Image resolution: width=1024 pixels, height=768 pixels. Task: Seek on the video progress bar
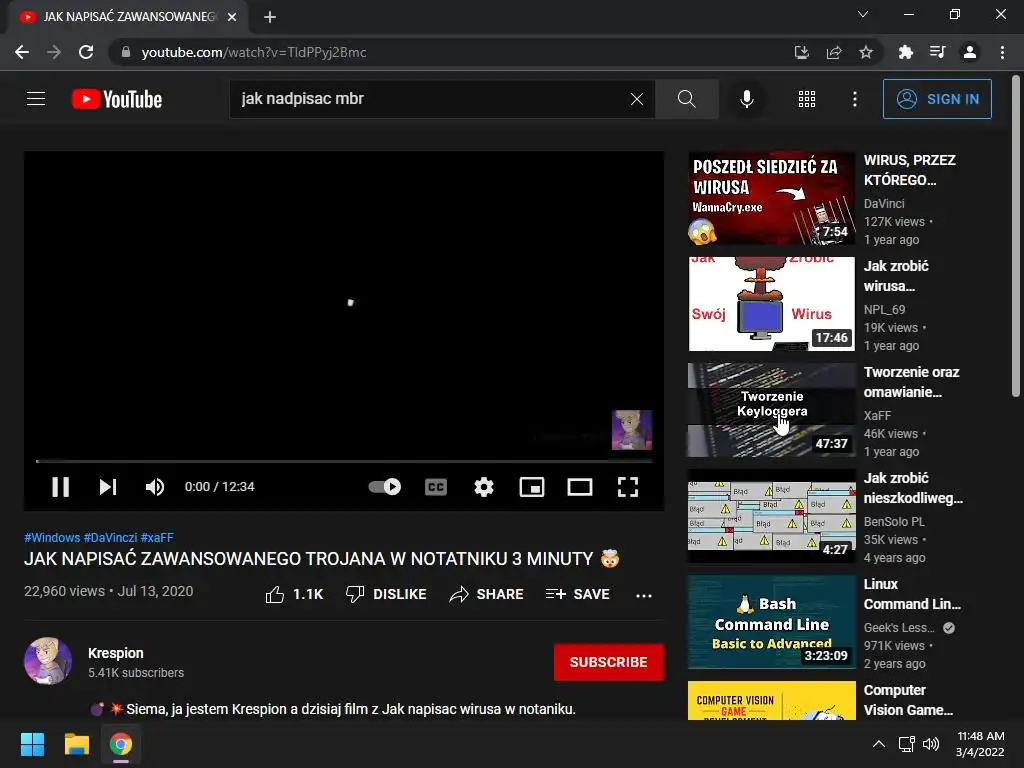[344, 461]
